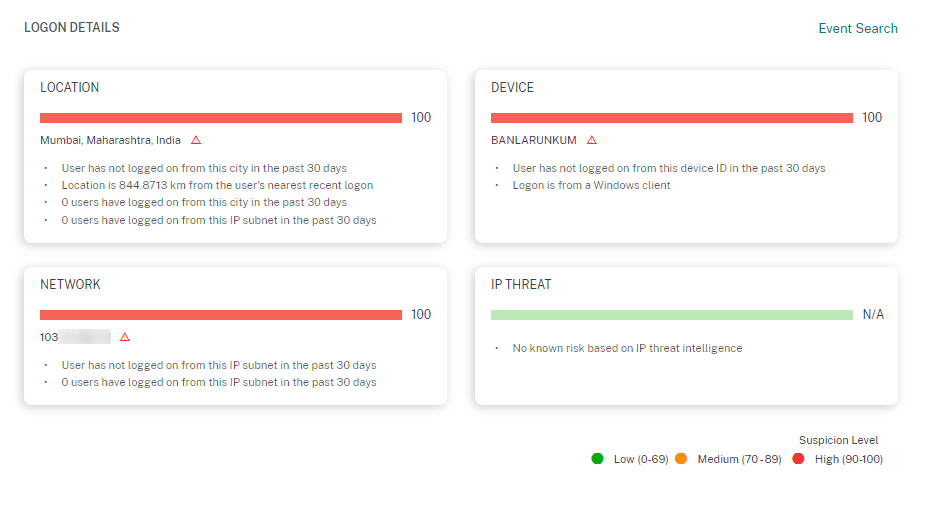926x514 pixels.
Task: Select the Mumbai, Maharashtra, India location text
Action: [111, 140]
